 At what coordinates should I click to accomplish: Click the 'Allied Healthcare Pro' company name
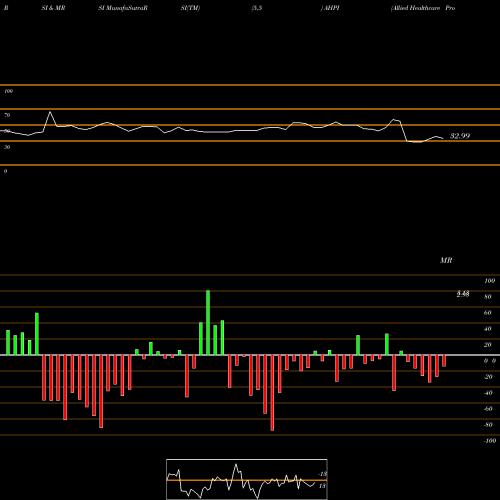pyautogui.click(x=423, y=8)
